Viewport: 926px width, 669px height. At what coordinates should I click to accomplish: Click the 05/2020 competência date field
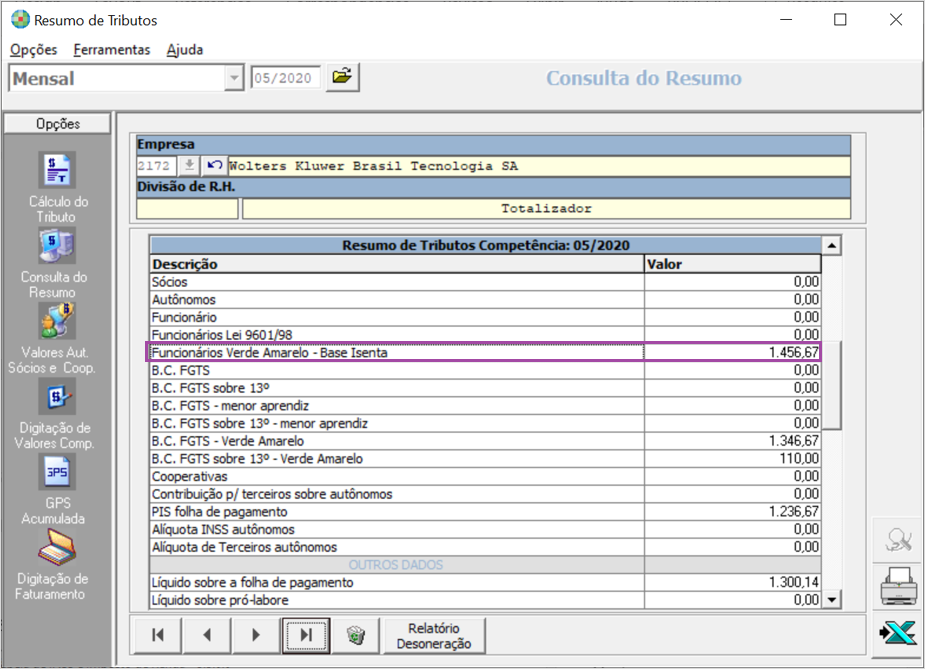[286, 78]
